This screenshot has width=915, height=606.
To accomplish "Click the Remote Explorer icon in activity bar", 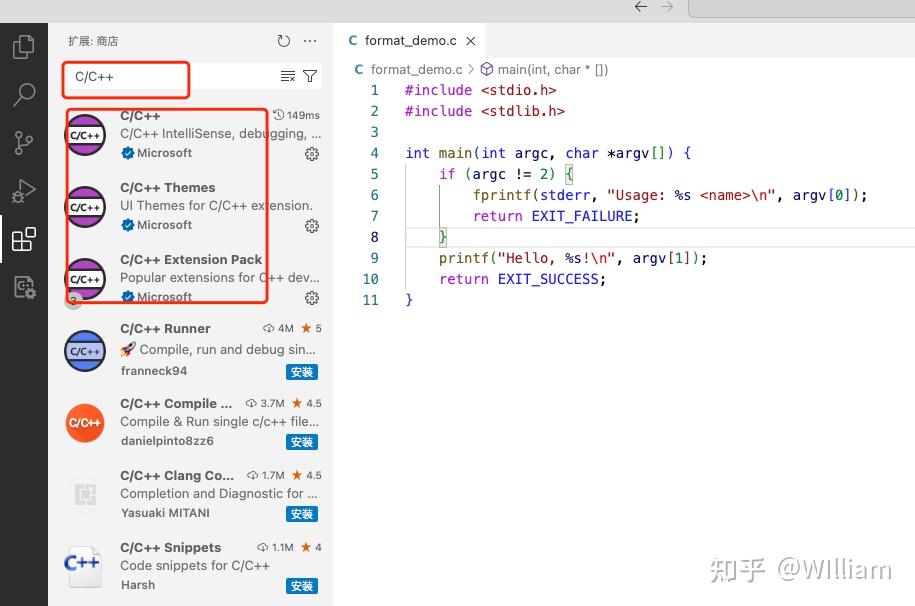I will pos(24,287).
